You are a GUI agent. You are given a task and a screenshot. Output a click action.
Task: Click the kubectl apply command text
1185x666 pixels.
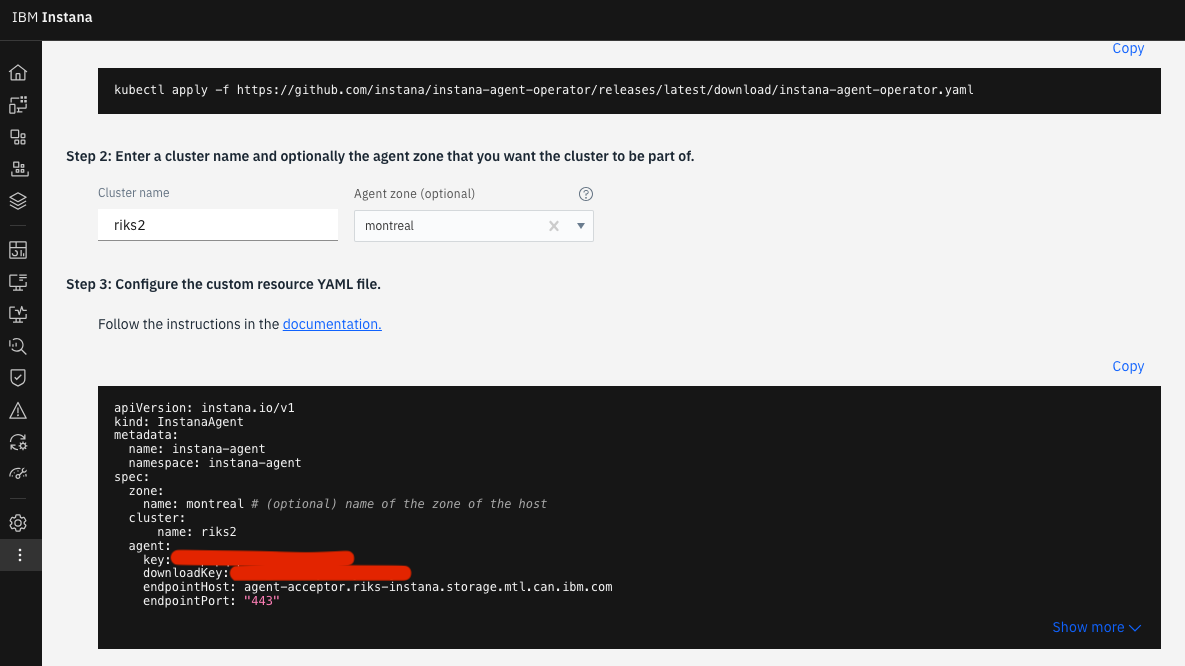coord(543,90)
